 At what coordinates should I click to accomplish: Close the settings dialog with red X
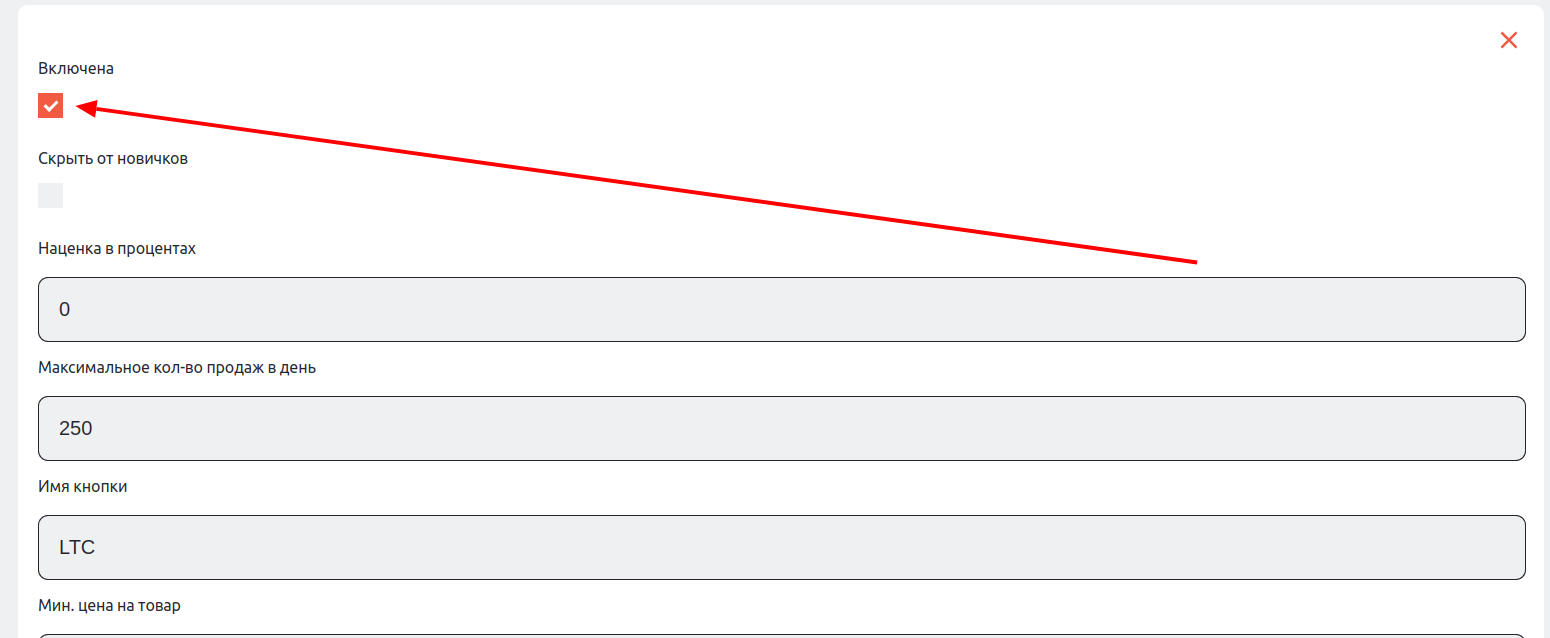[1509, 40]
